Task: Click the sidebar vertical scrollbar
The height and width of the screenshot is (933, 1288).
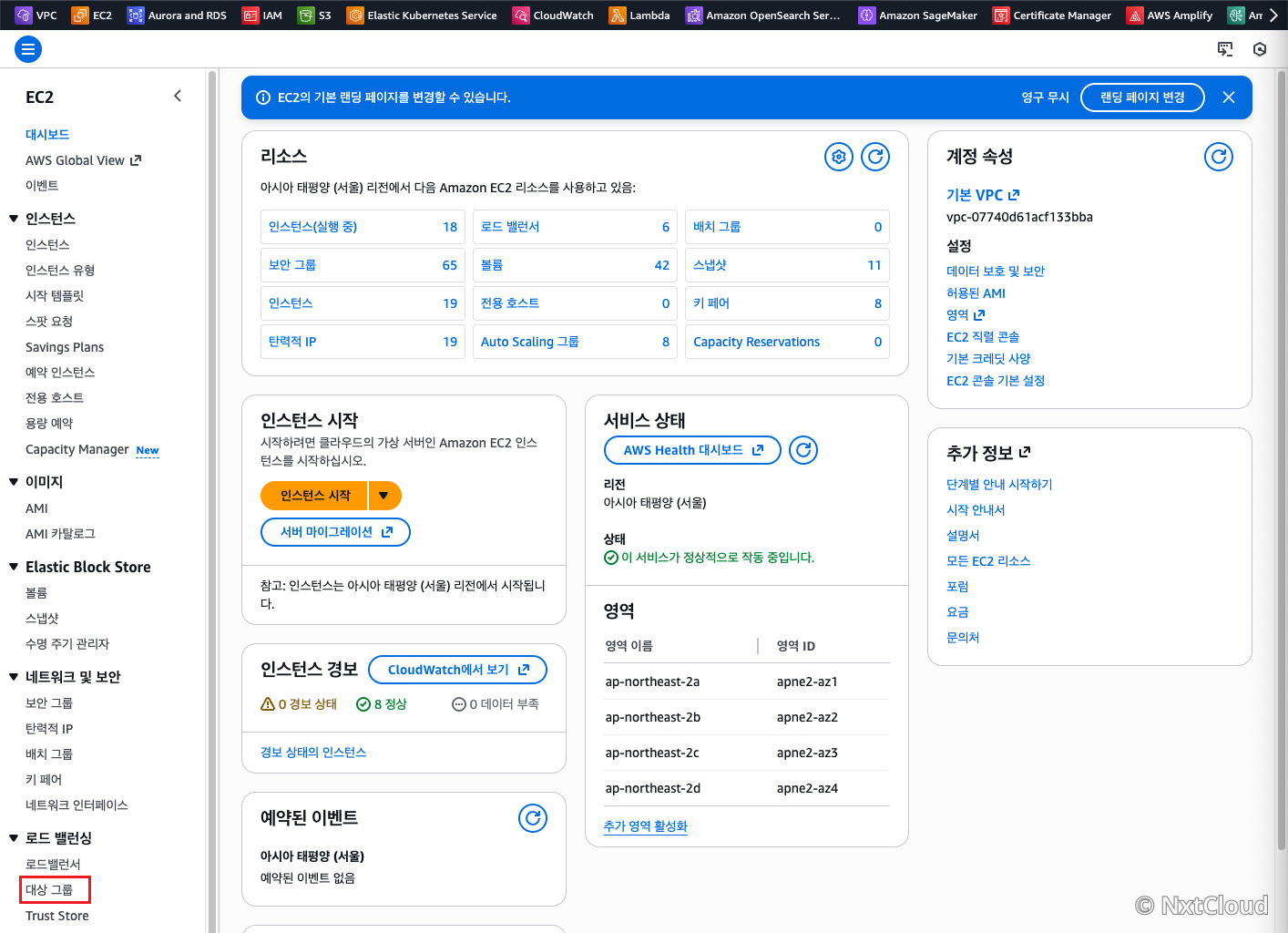Action: (x=212, y=501)
